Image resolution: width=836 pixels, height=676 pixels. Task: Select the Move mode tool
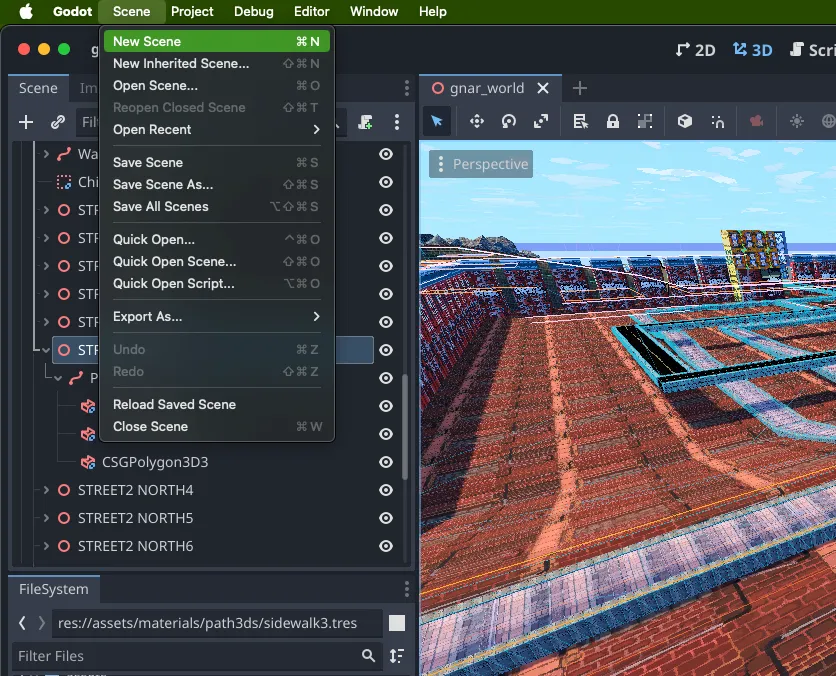click(477, 122)
